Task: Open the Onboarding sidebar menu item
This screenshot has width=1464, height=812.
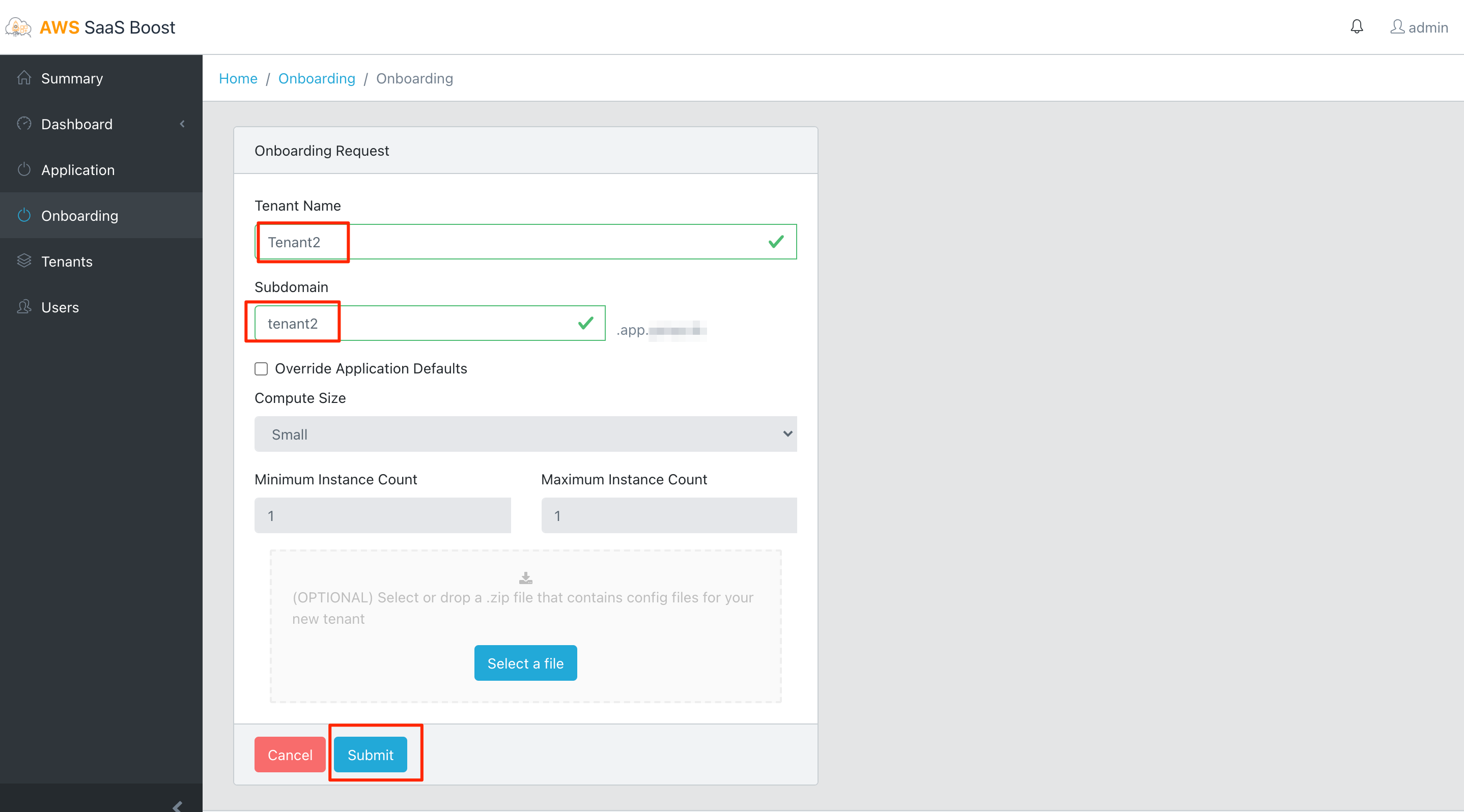Action: click(x=79, y=215)
